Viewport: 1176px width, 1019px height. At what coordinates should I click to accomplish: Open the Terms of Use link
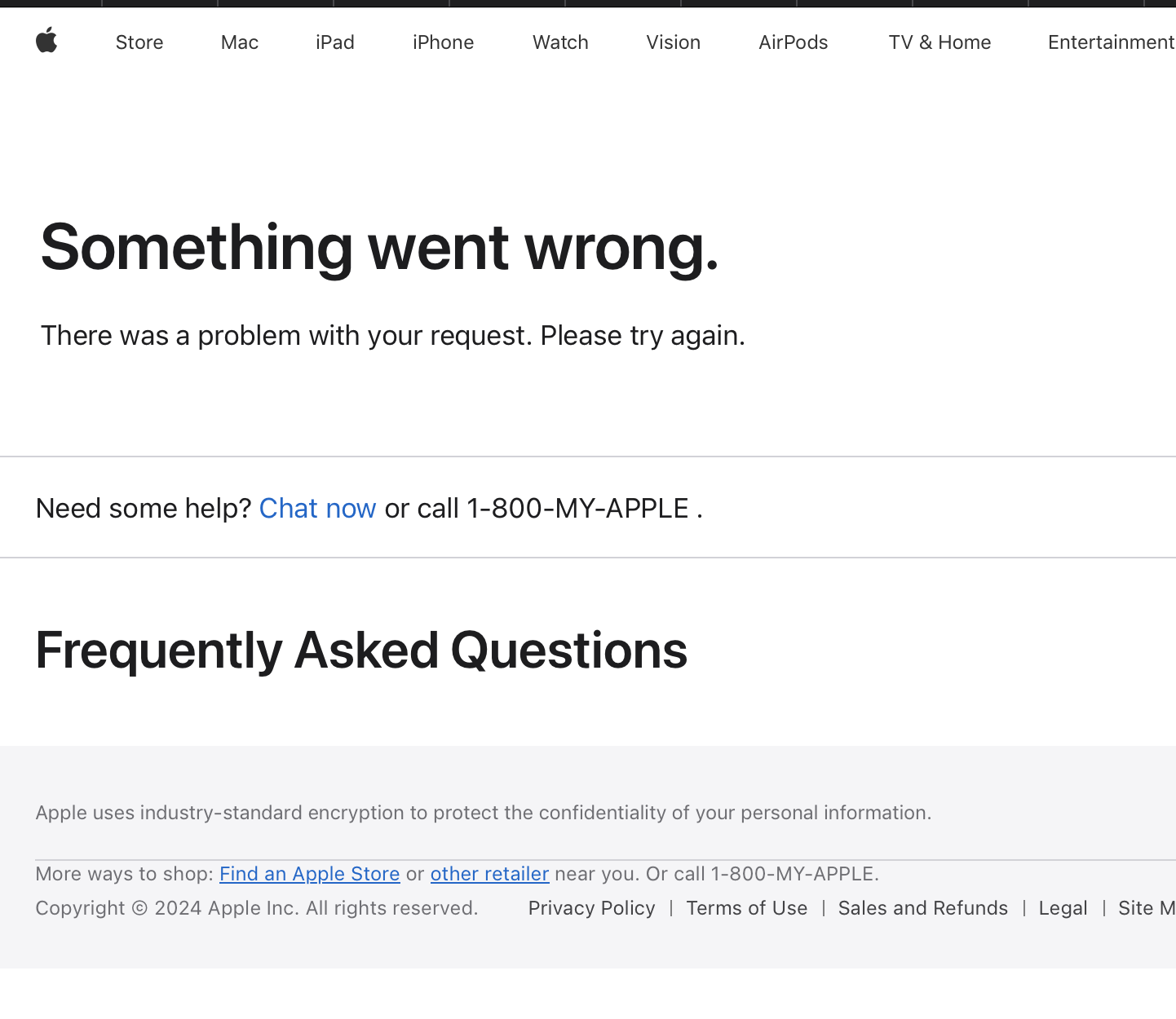point(747,908)
